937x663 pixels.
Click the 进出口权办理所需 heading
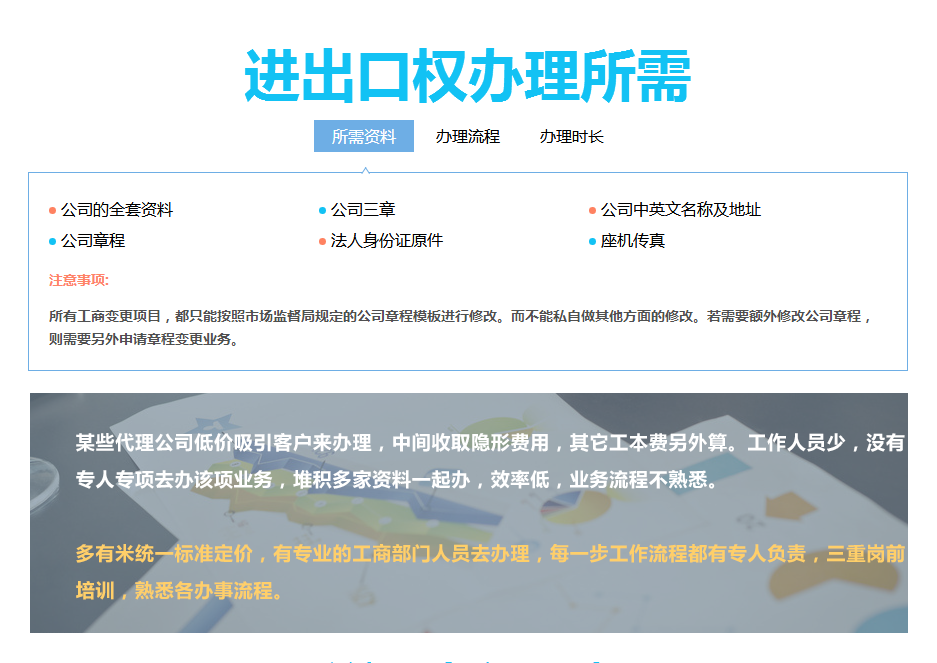(468, 76)
